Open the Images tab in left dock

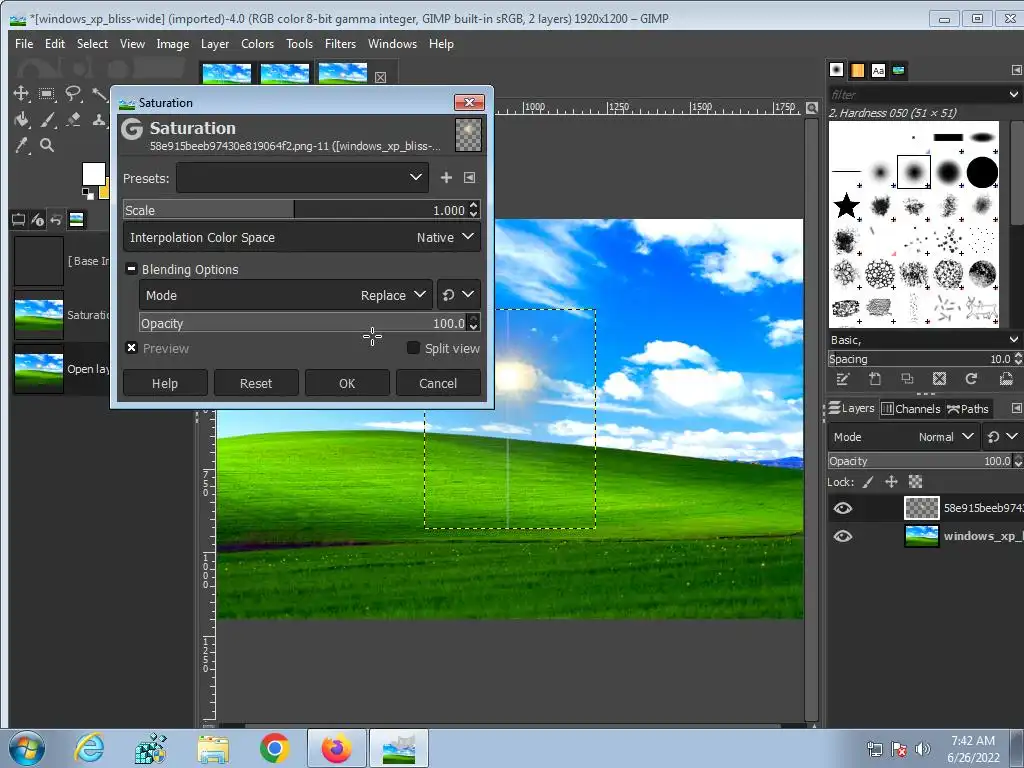point(76,219)
